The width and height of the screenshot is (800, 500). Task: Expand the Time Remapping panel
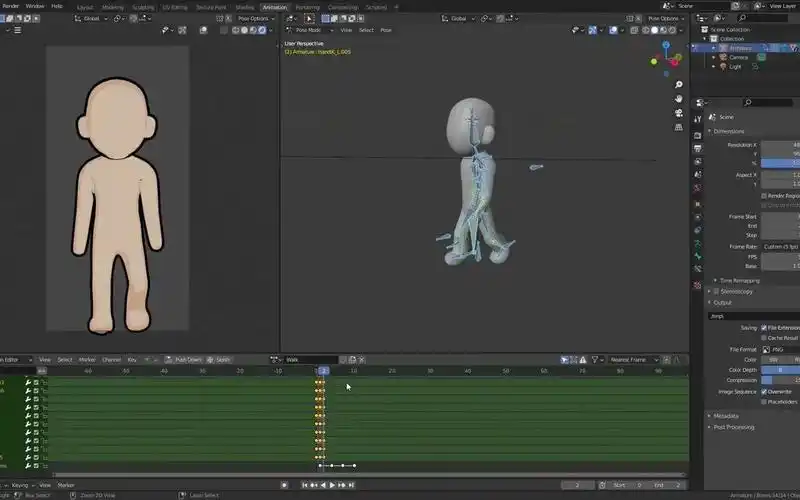[x=739, y=281]
